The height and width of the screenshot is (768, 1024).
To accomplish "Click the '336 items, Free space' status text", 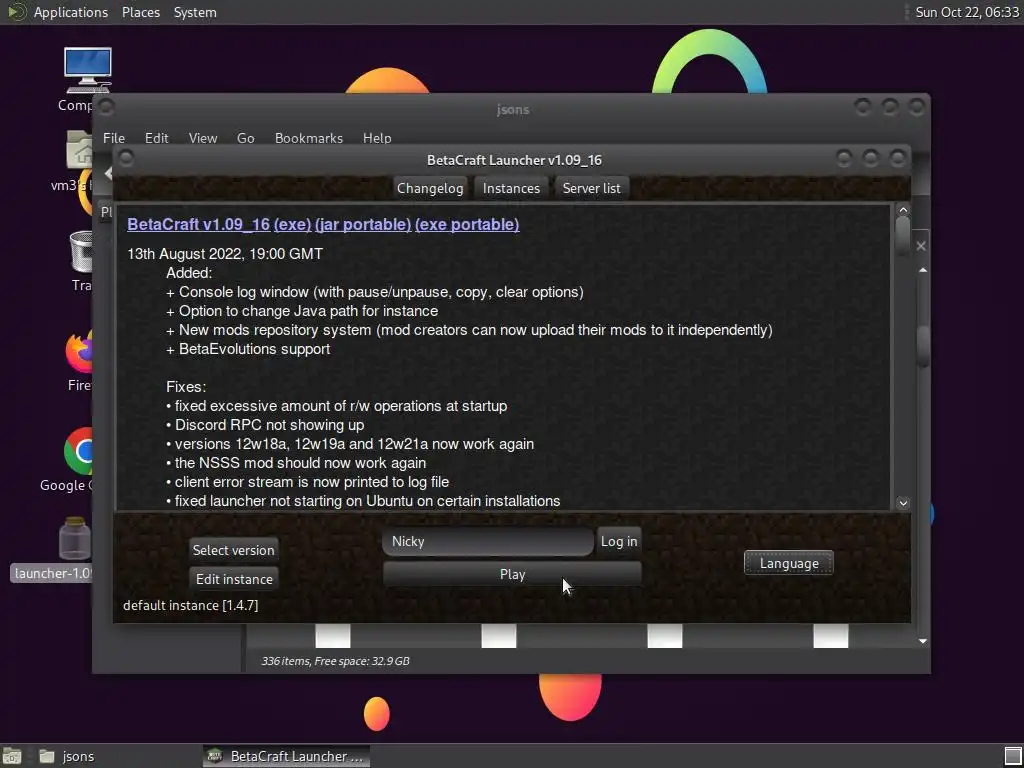I will 336,661.
